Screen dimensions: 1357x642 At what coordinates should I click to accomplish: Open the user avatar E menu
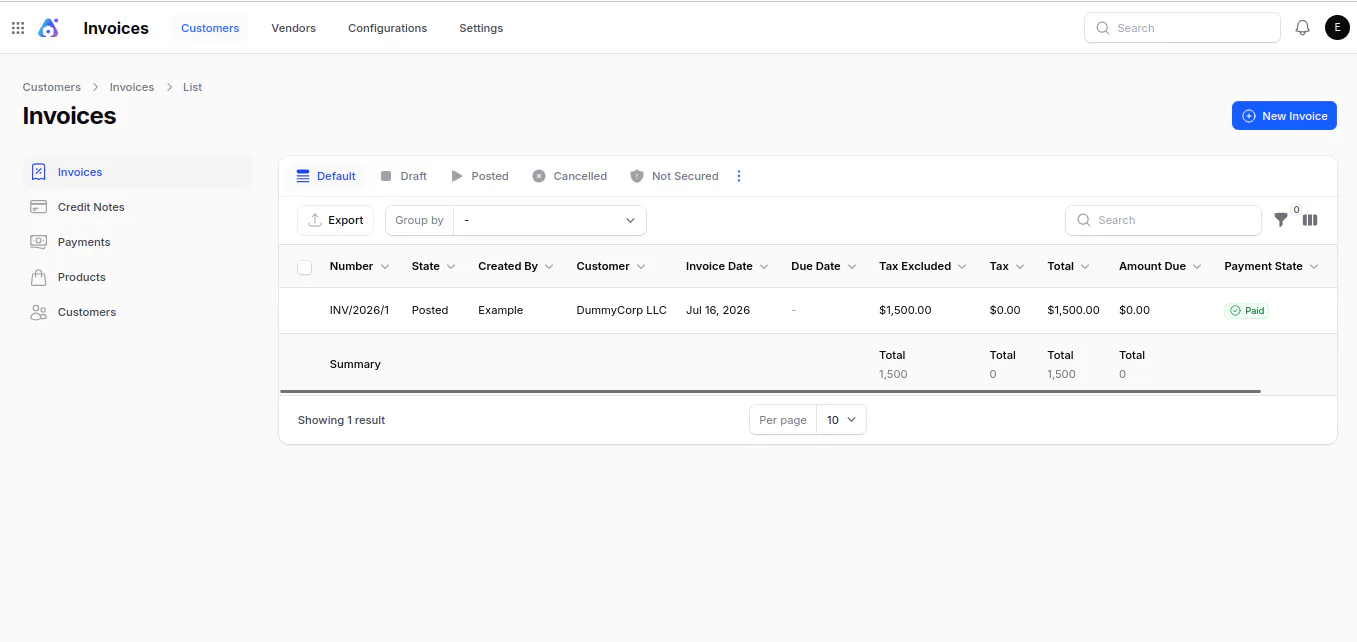click(x=1337, y=28)
